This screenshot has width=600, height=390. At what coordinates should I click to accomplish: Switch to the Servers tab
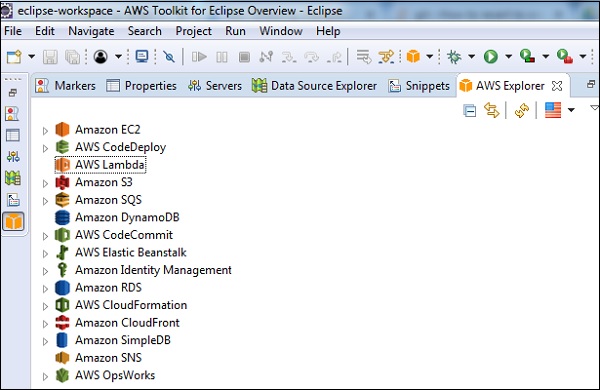[215, 86]
